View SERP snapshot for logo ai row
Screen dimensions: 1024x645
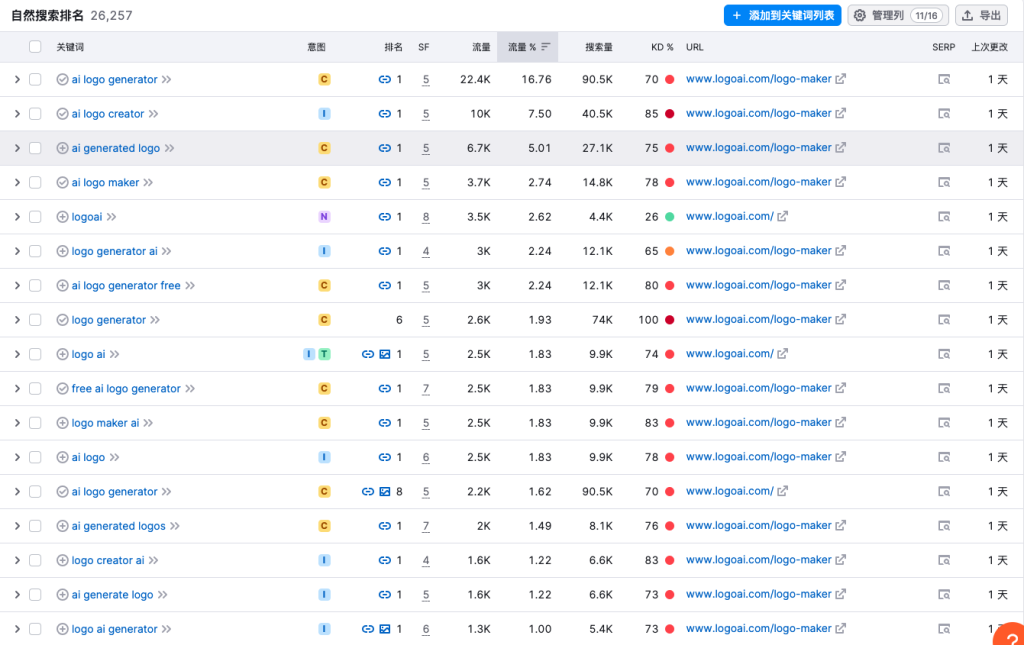tap(944, 354)
